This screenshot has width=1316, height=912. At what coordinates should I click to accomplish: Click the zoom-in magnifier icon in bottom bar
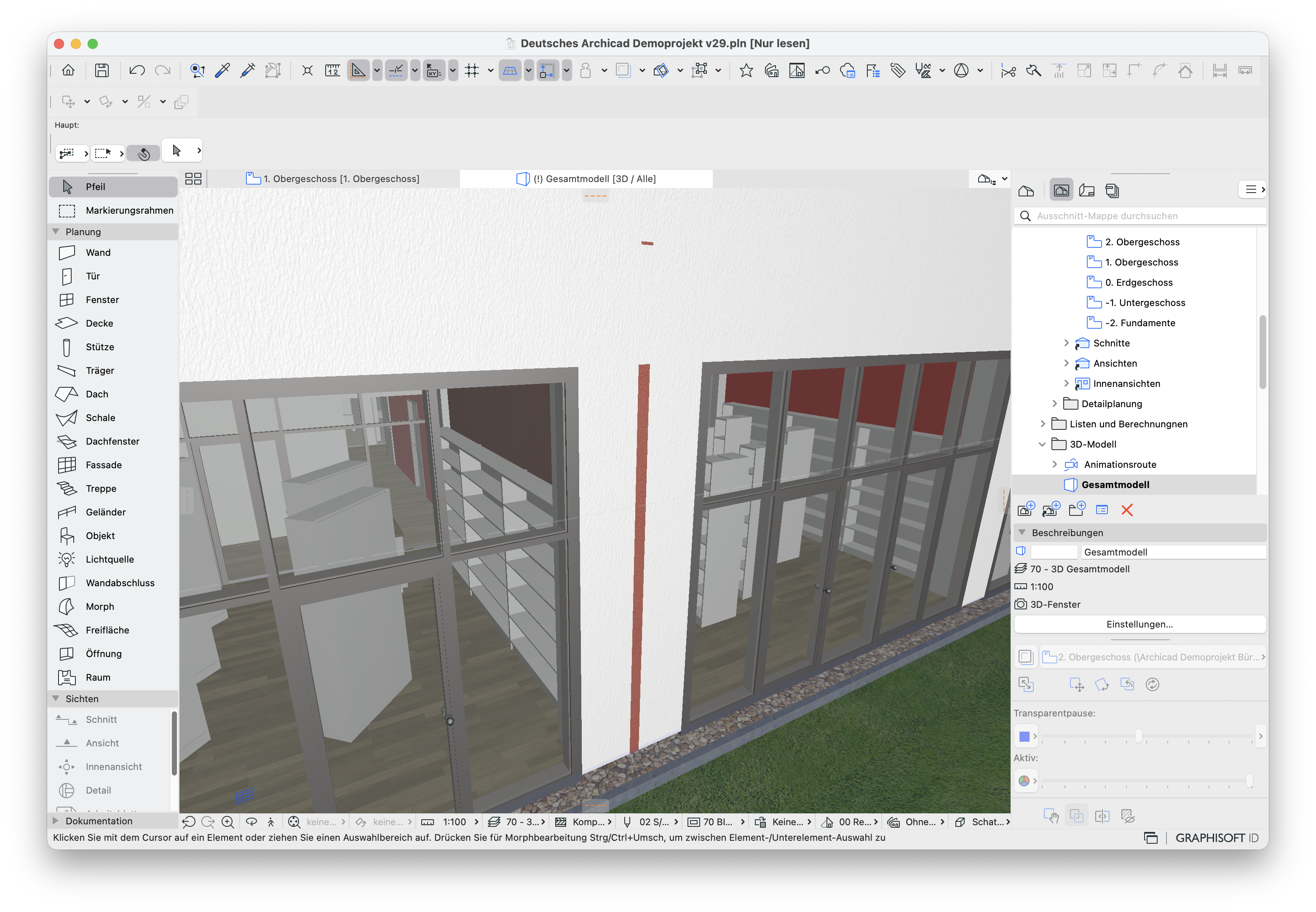(x=227, y=822)
